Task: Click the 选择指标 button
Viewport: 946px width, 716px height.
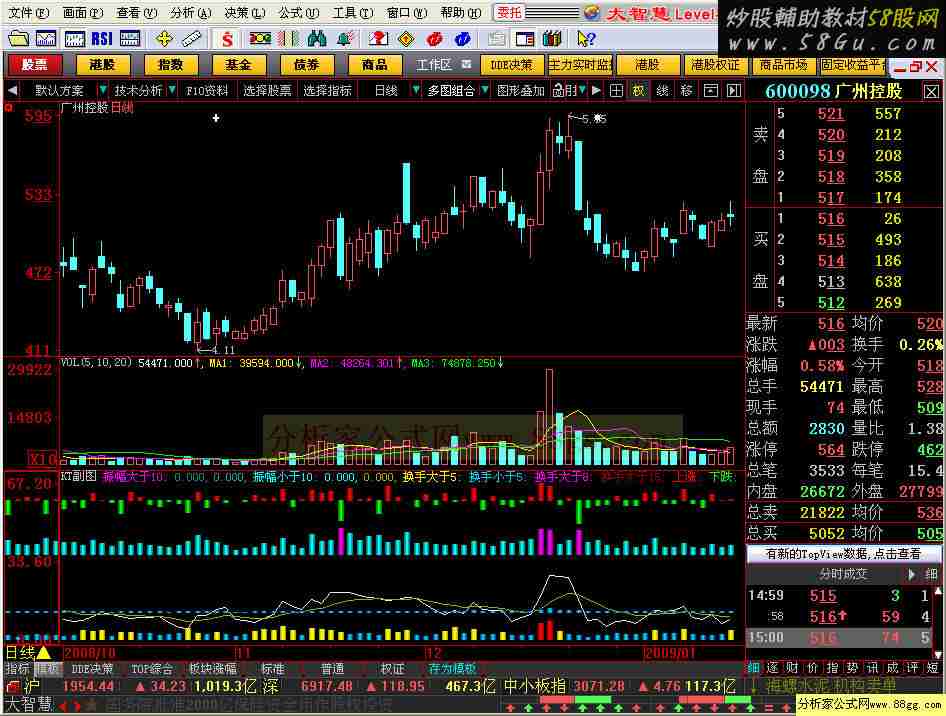Action: pyautogui.click(x=327, y=90)
